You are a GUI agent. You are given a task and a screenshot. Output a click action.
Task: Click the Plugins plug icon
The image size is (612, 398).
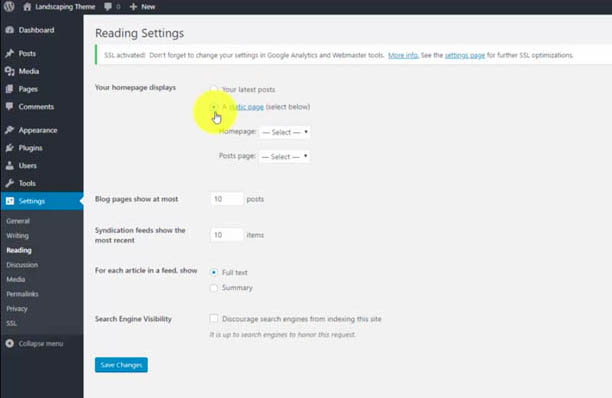tap(10, 148)
